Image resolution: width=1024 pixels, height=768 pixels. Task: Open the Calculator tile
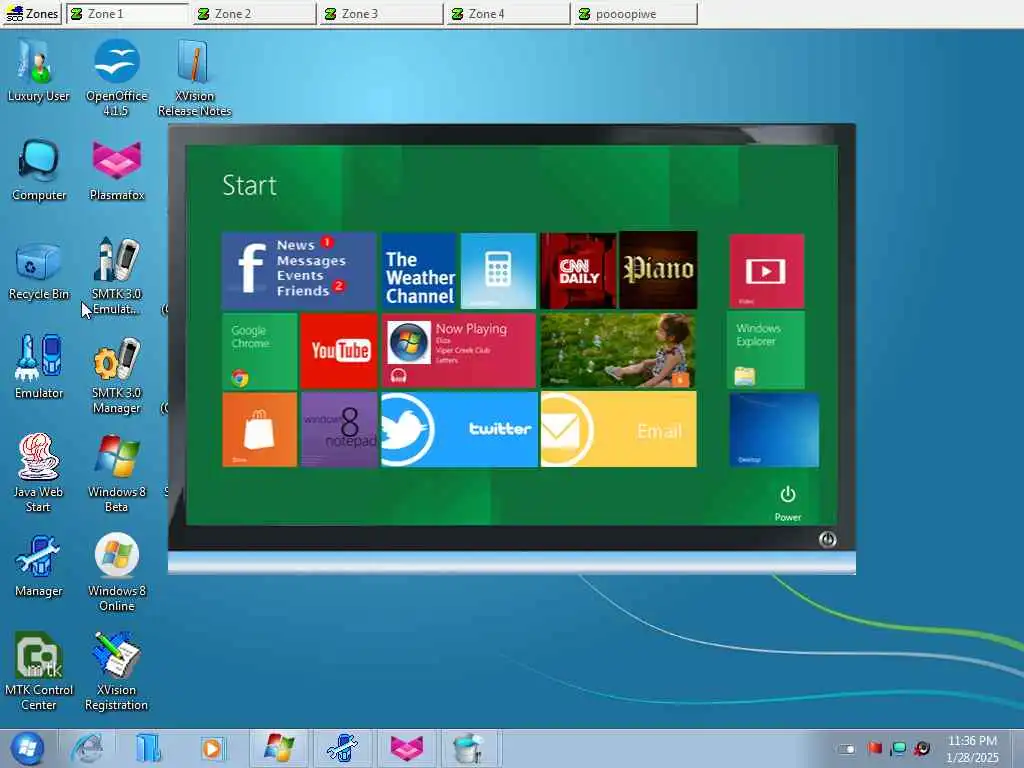click(498, 270)
